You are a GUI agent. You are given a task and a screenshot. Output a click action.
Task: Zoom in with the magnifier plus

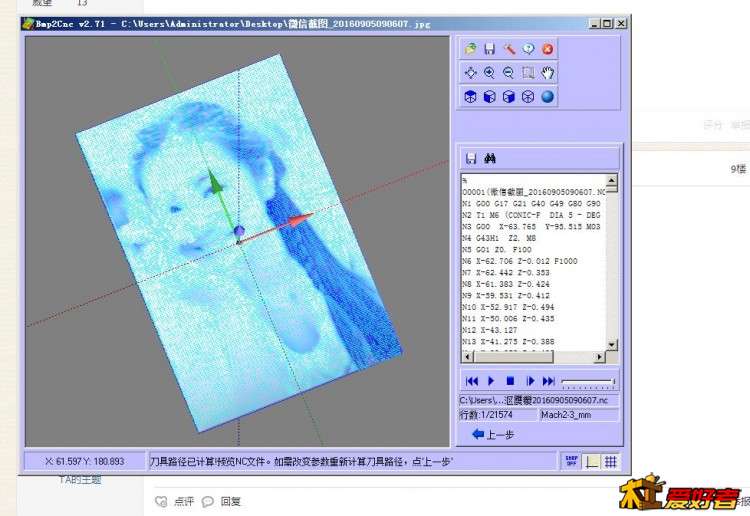[489, 72]
